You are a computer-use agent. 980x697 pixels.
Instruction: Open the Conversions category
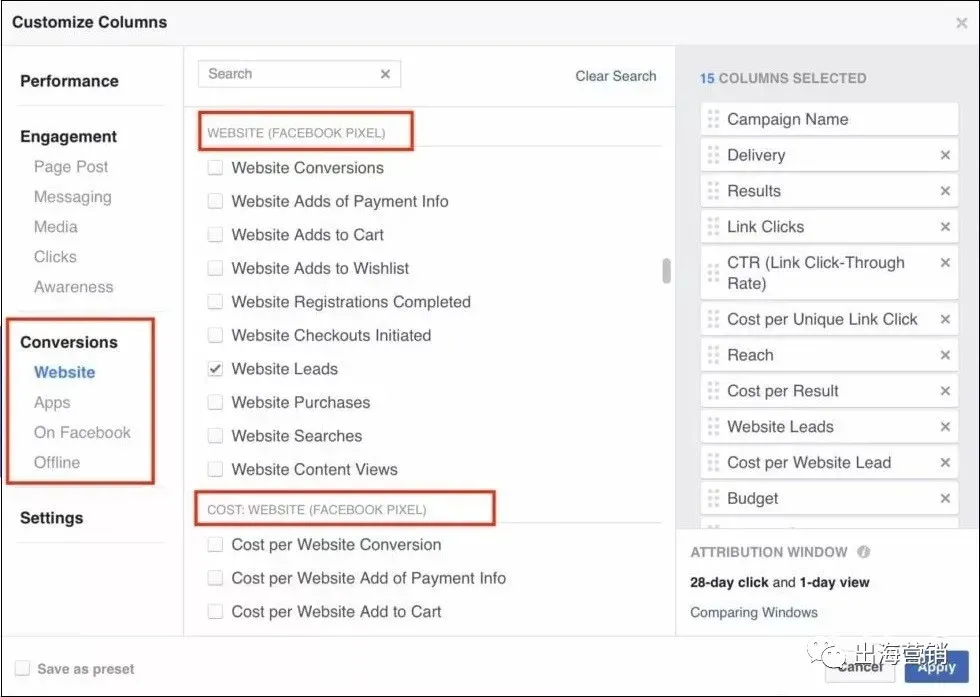coord(69,342)
